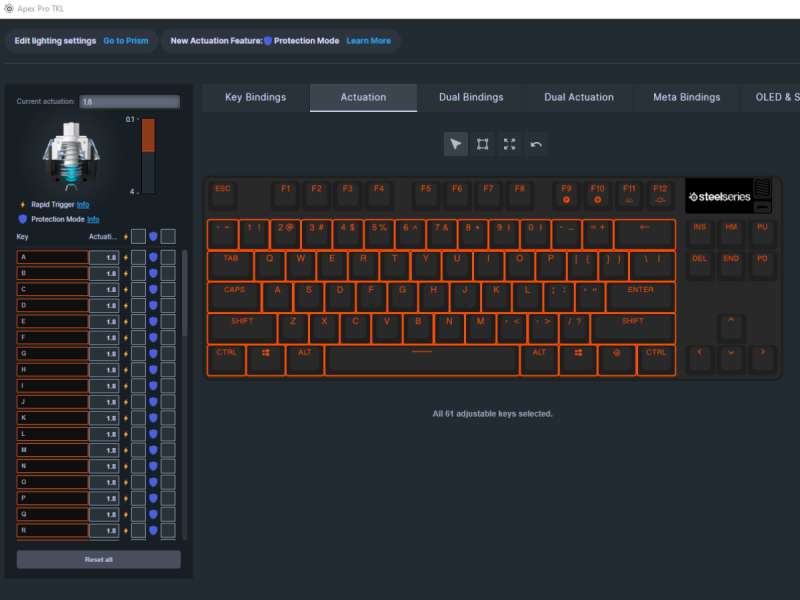800x600 pixels.
Task: Select the pointer selection tool
Action: pos(456,144)
